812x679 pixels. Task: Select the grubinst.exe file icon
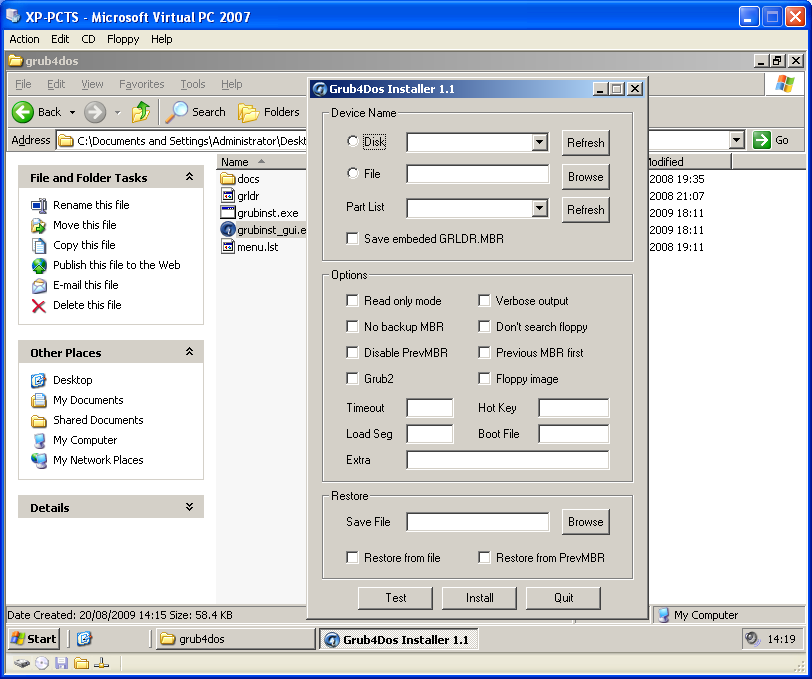pyautogui.click(x=228, y=212)
